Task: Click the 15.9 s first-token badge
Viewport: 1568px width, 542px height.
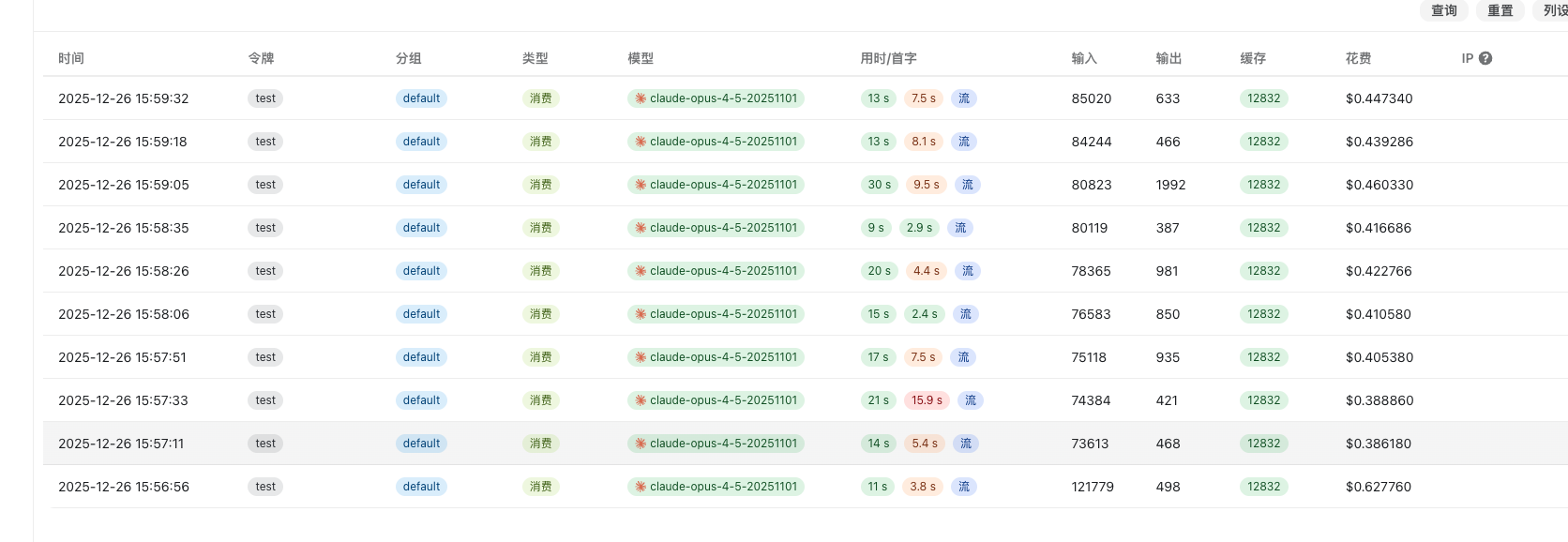Action: [927, 400]
